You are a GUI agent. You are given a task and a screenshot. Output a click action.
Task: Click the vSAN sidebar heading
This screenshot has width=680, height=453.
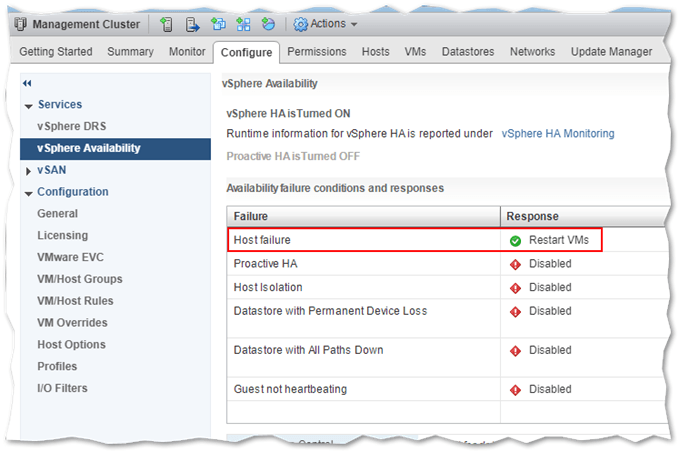(52, 170)
